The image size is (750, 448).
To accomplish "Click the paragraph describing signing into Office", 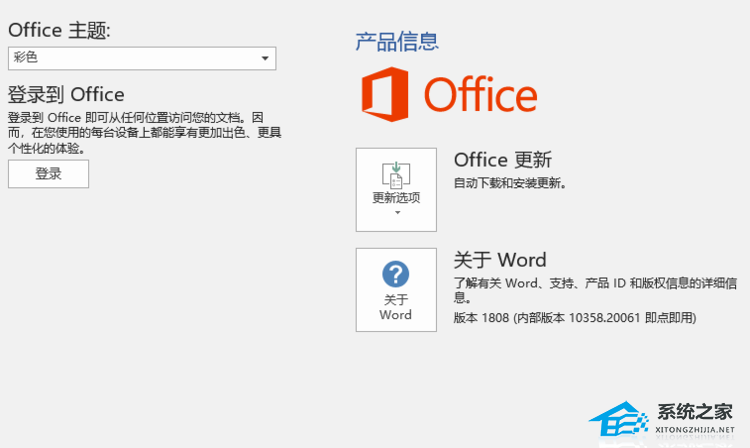I will (144, 133).
